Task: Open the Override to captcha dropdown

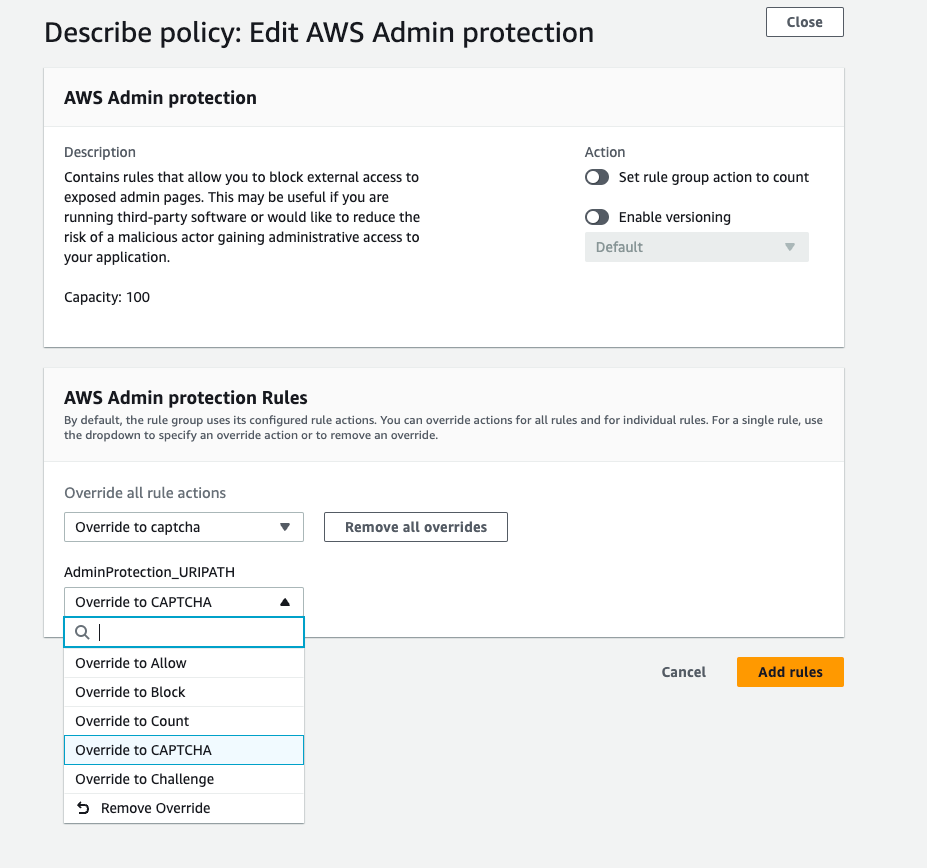Action: (184, 527)
